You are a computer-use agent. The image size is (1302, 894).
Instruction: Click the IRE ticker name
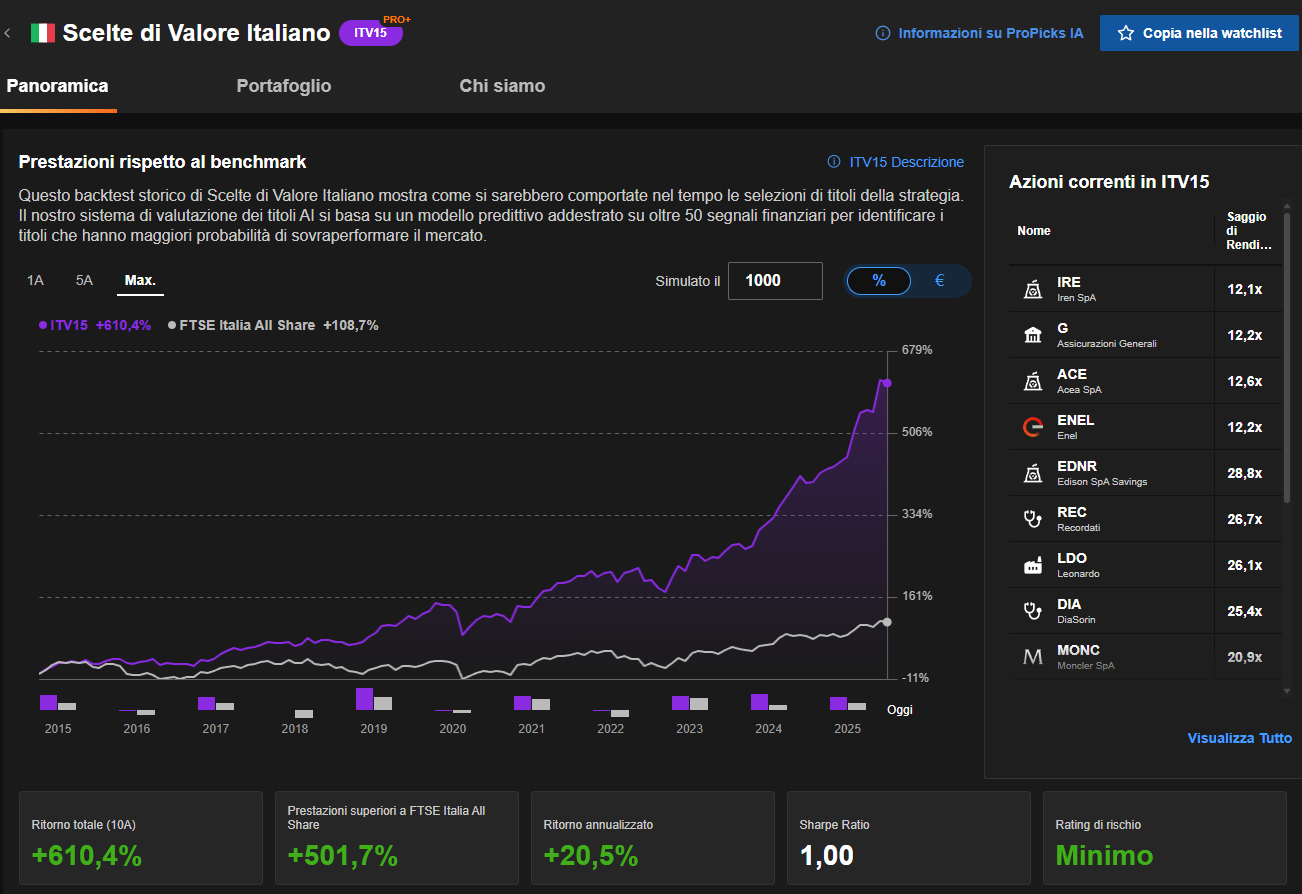1069,282
